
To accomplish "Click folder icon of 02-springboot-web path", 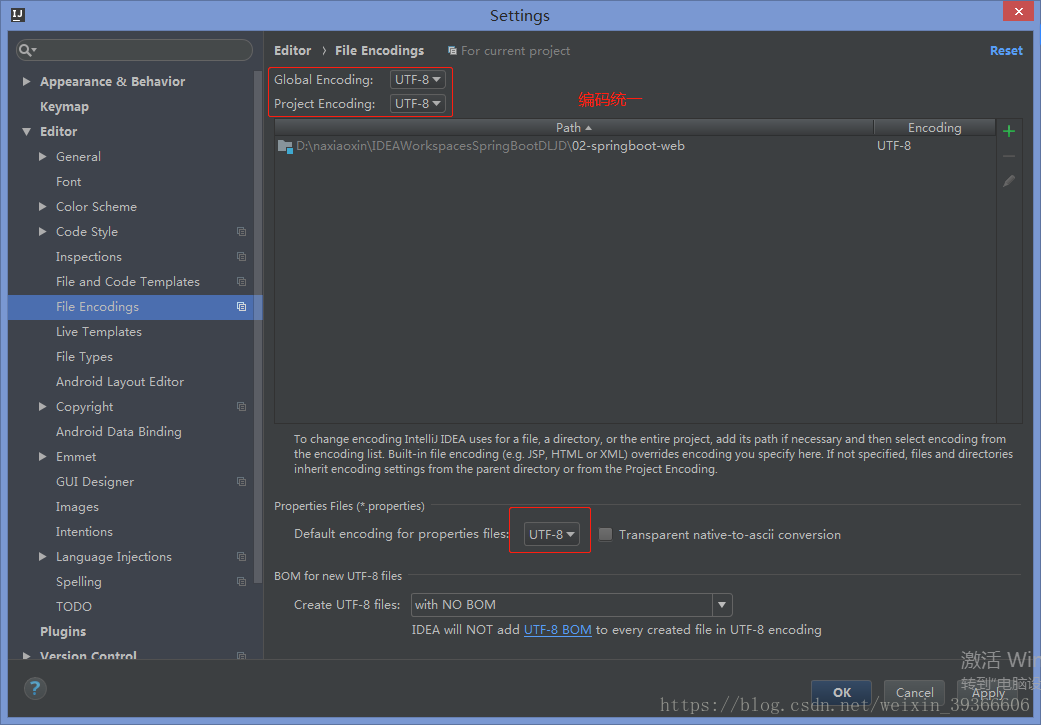I will 285,146.
